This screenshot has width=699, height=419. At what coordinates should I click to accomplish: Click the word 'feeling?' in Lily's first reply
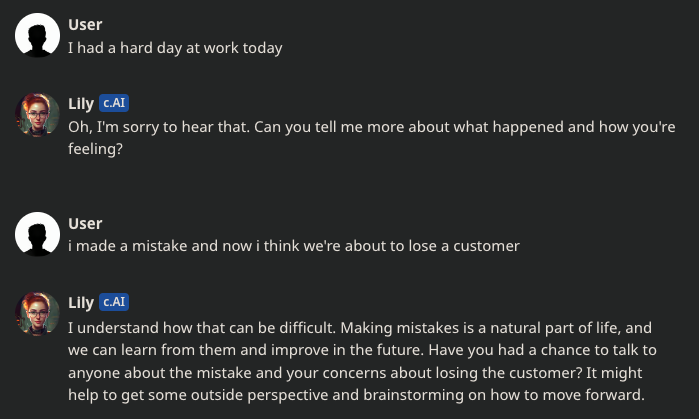pyautogui.click(x=95, y=149)
